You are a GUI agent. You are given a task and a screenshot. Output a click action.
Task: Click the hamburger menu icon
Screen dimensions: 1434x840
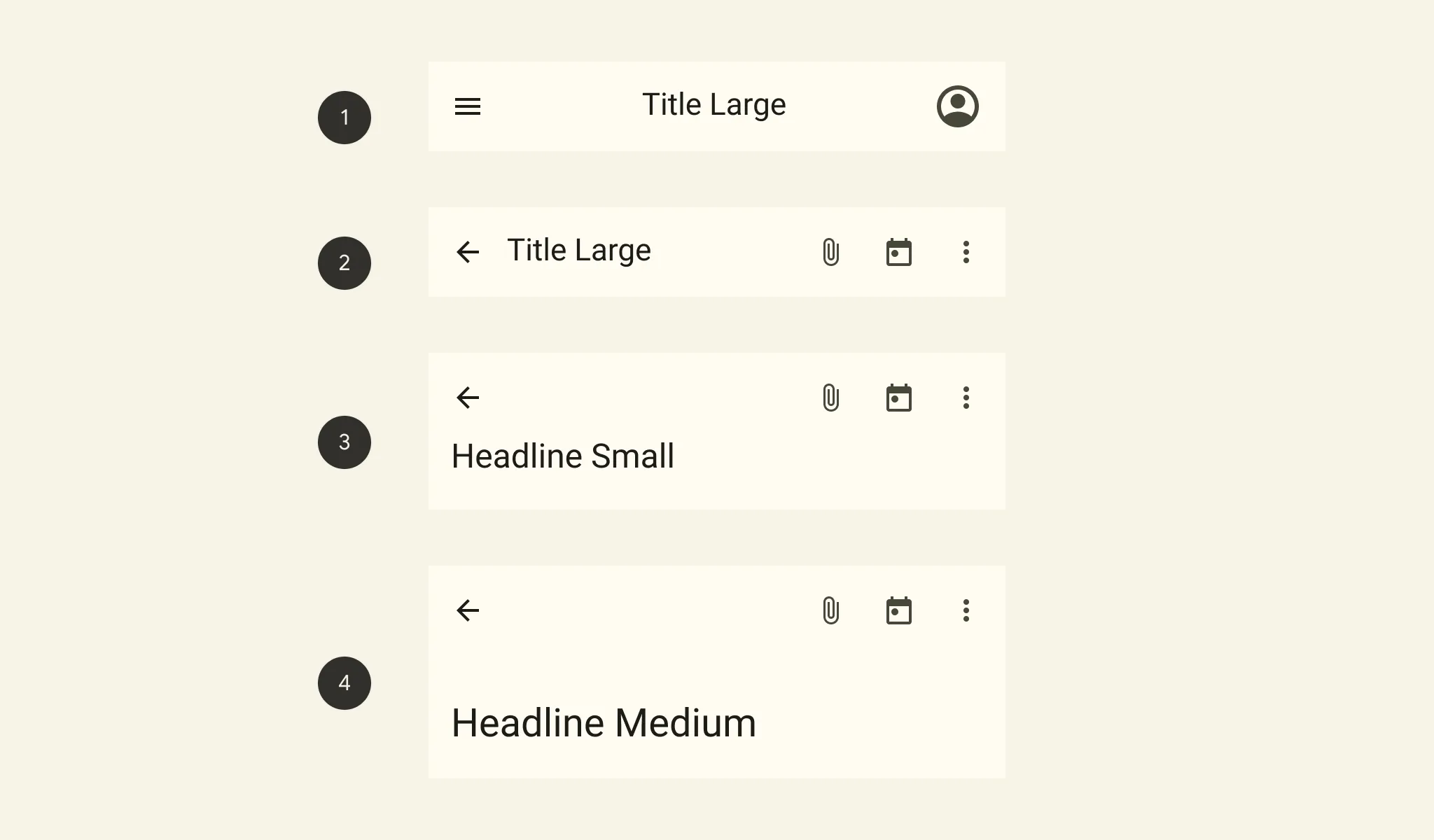tap(468, 106)
